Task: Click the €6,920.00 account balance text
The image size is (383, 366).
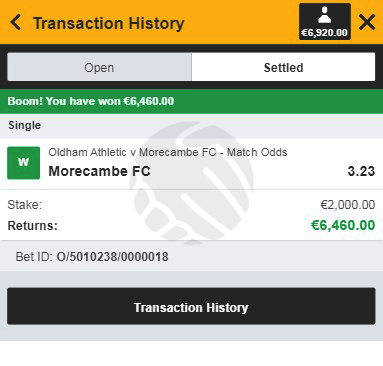Action: point(325,33)
